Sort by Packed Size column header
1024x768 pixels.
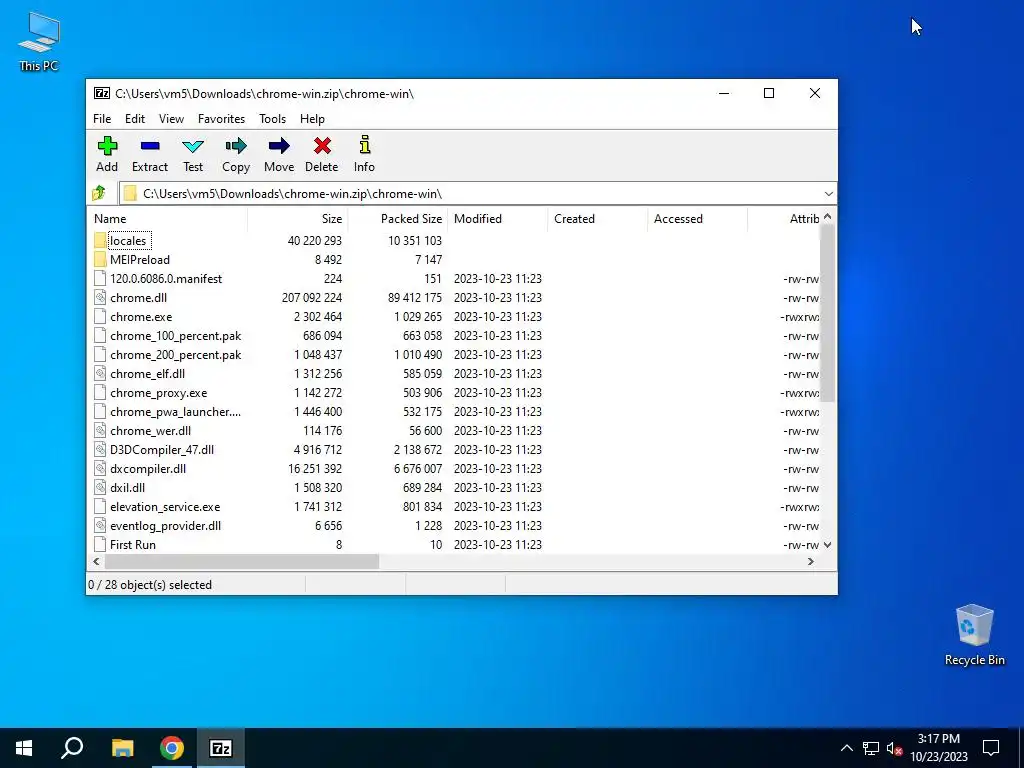(397, 219)
